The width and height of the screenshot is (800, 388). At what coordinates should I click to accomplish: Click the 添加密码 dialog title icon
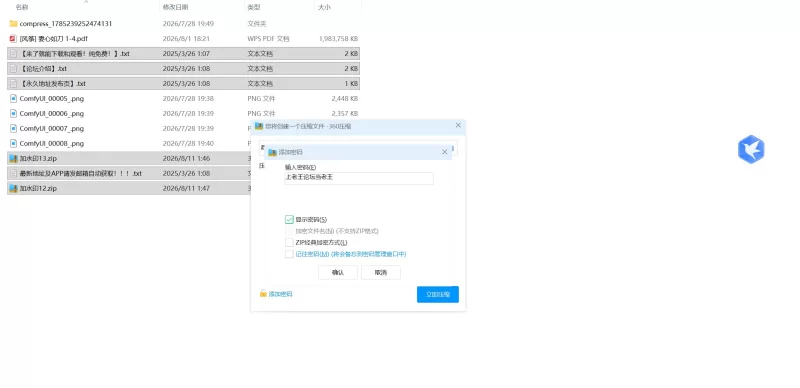coord(273,152)
